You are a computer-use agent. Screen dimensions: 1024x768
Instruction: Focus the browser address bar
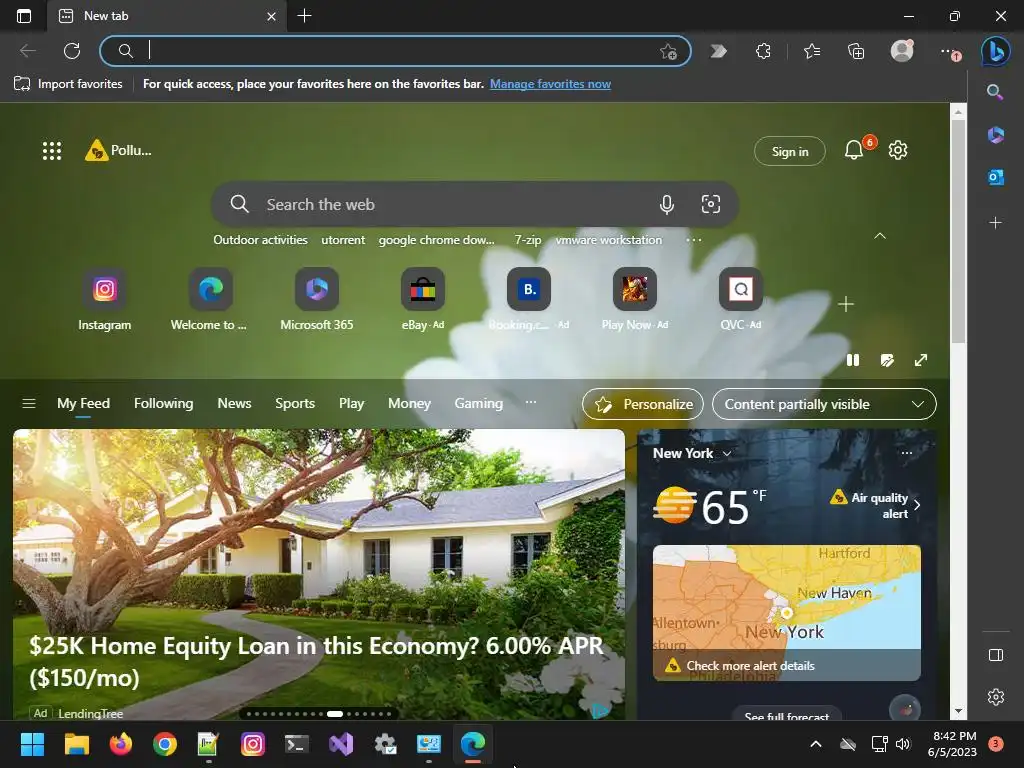pyautogui.click(x=395, y=51)
